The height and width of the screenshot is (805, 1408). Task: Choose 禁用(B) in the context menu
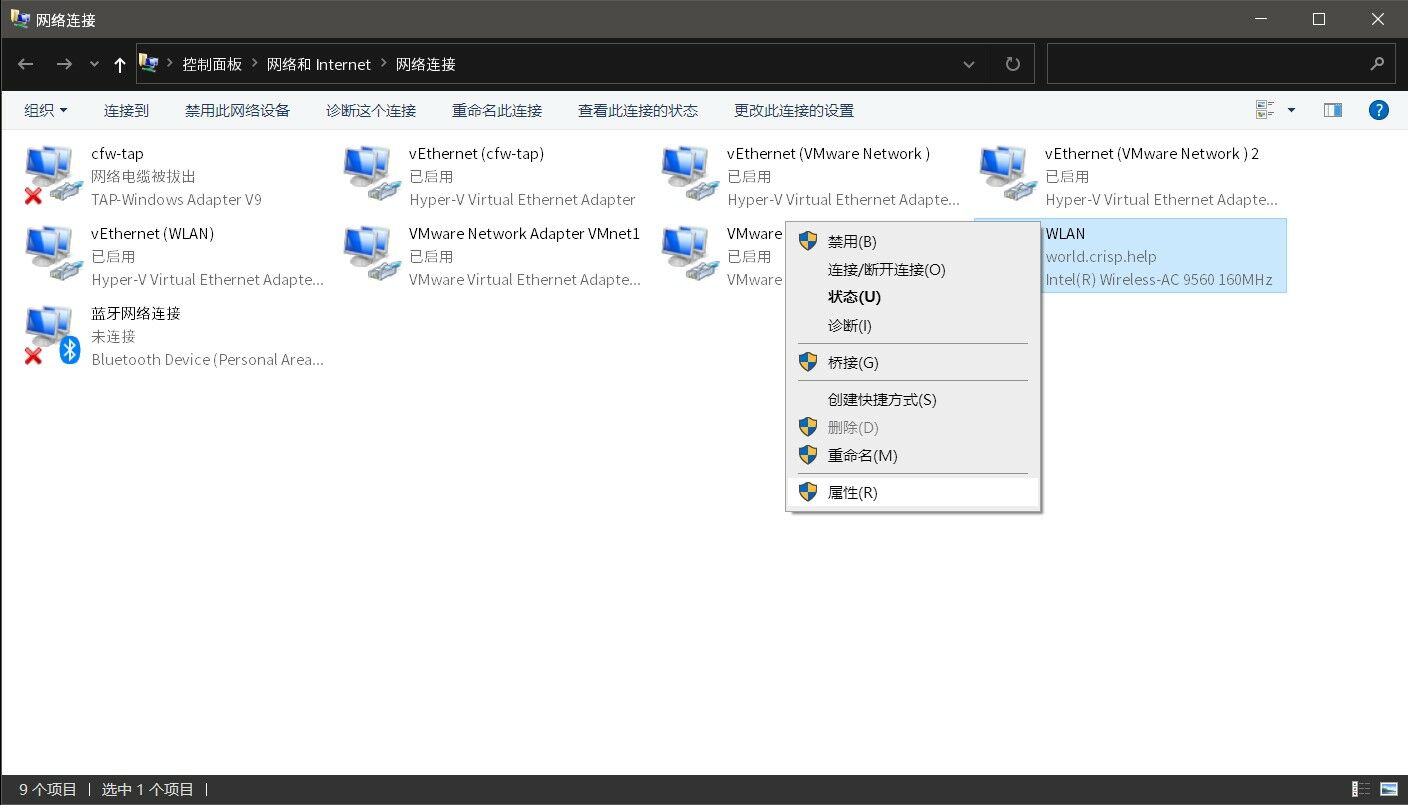[x=852, y=241]
